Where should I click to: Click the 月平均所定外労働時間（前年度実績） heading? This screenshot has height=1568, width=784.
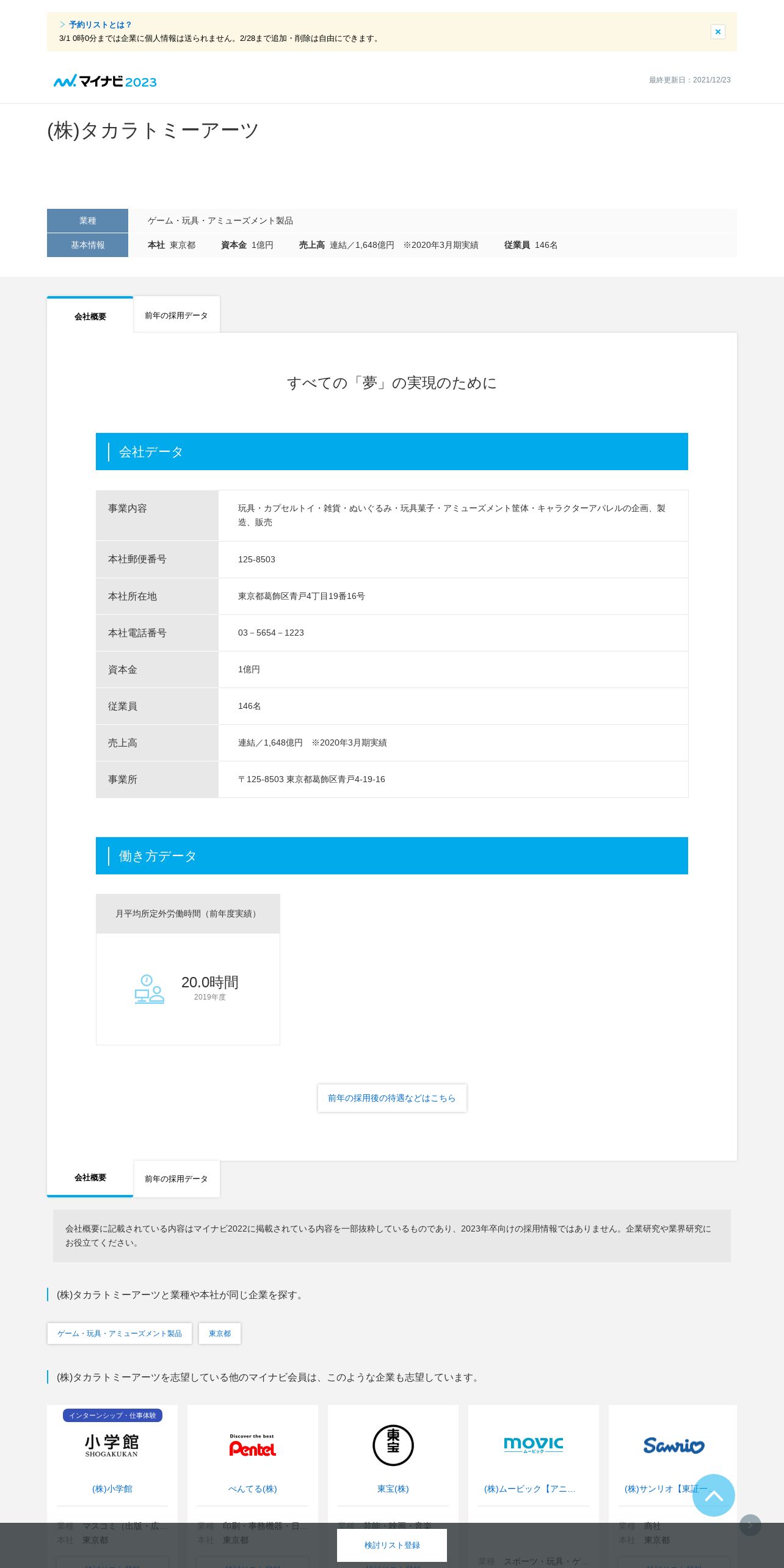coord(188,913)
